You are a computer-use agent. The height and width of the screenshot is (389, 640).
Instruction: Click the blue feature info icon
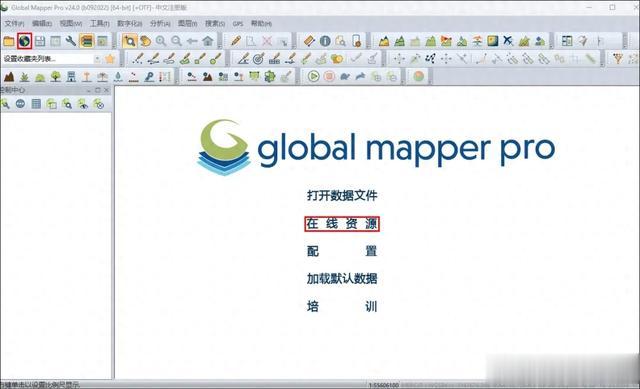pos(325,41)
